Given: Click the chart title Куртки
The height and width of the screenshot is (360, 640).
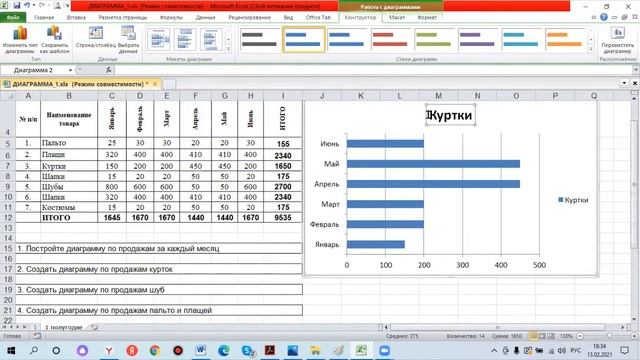Looking at the screenshot, I should (x=450, y=116).
